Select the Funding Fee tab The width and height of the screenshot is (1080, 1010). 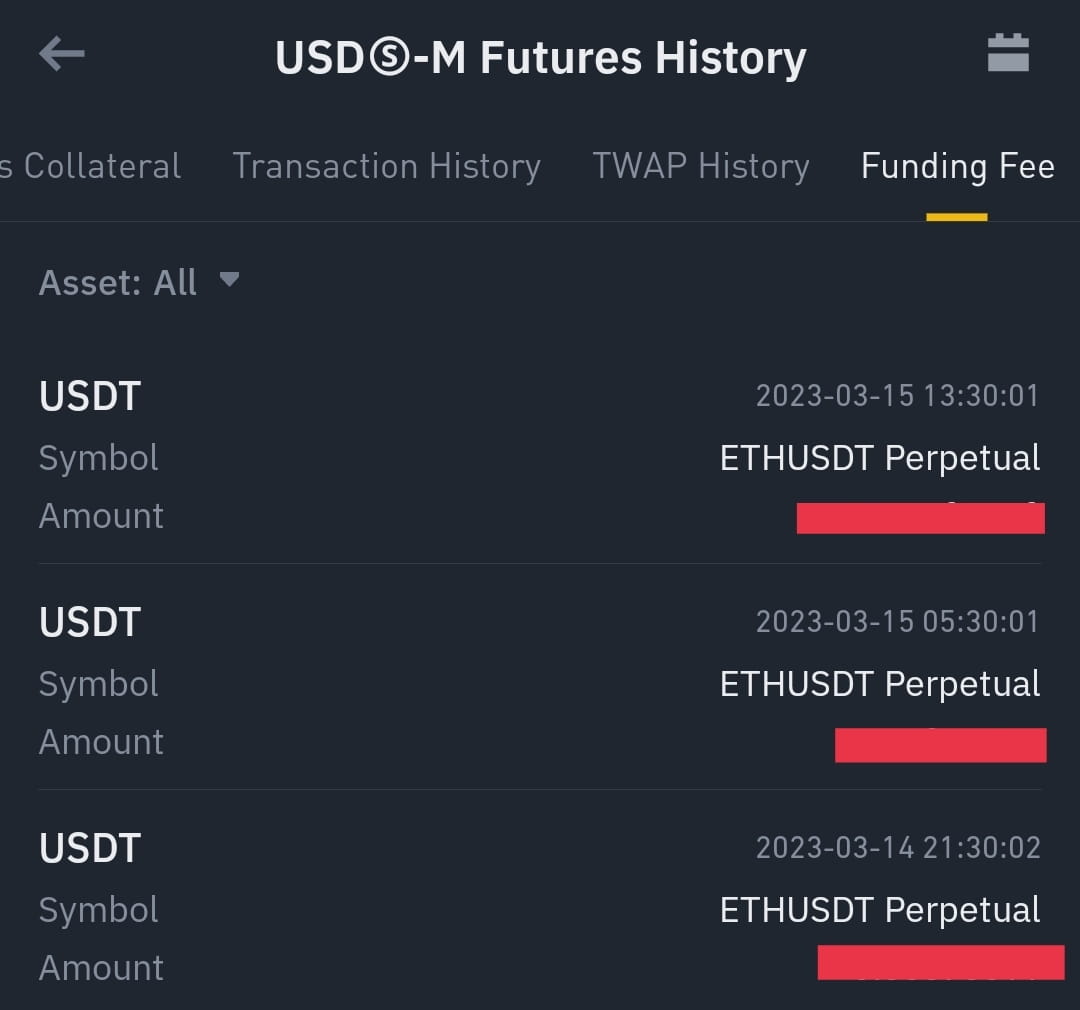click(x=957, y=166)
